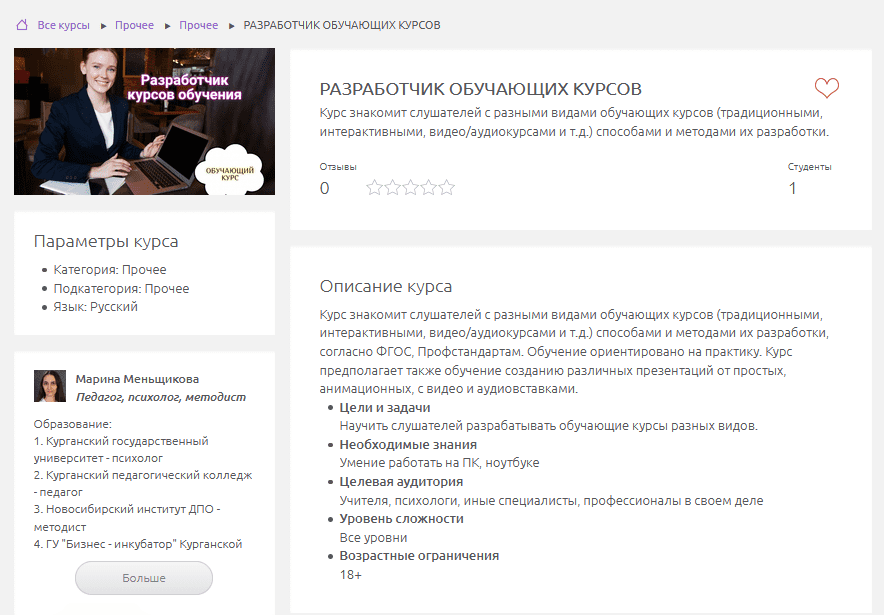Click the review count '0'
This screenshot has width=884, height=615.
tap(324, 188)
